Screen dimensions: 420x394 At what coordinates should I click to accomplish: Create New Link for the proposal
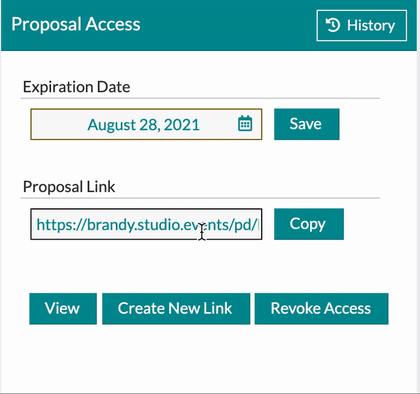pos(176,309)
